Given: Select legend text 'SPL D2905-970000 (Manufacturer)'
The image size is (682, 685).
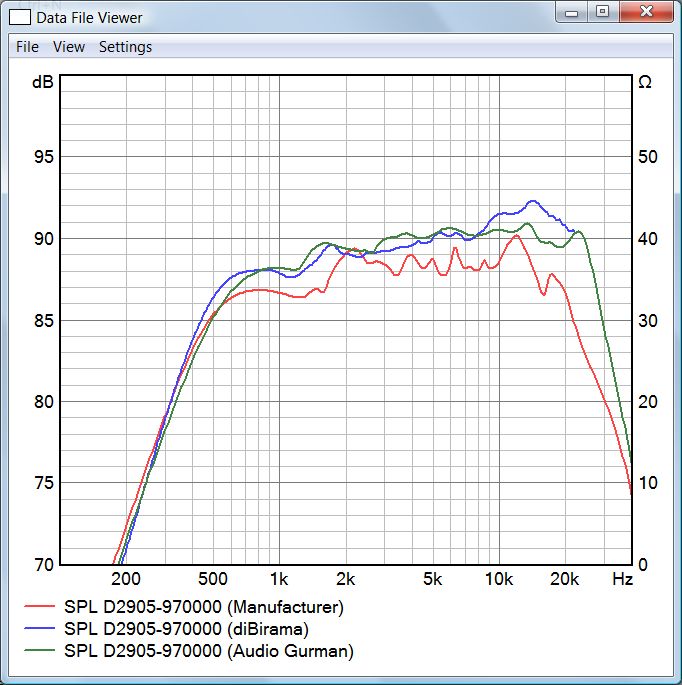Looking at the screenshot, I should [204, 607].
